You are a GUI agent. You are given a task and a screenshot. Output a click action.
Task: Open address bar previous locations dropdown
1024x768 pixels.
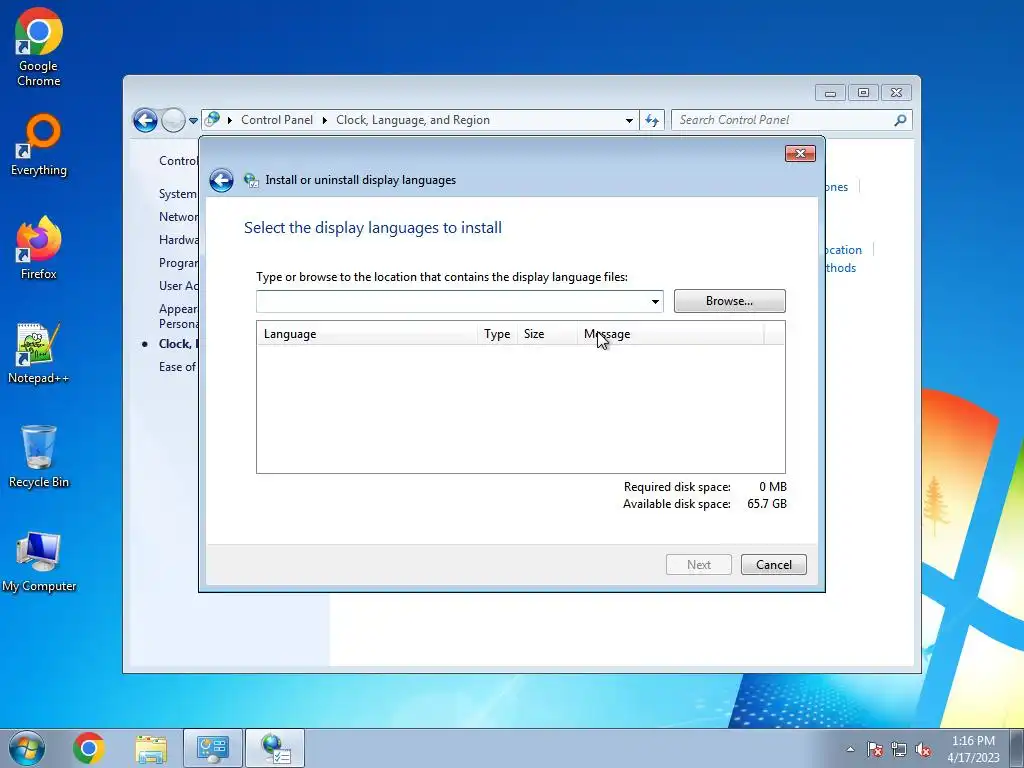(629, 121)
